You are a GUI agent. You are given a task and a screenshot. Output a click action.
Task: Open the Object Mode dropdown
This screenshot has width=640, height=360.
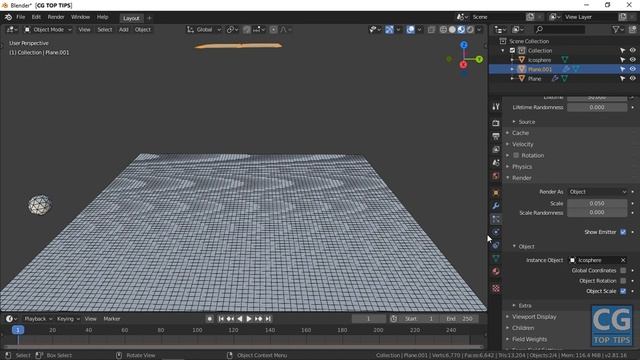[x=48, y=29]
